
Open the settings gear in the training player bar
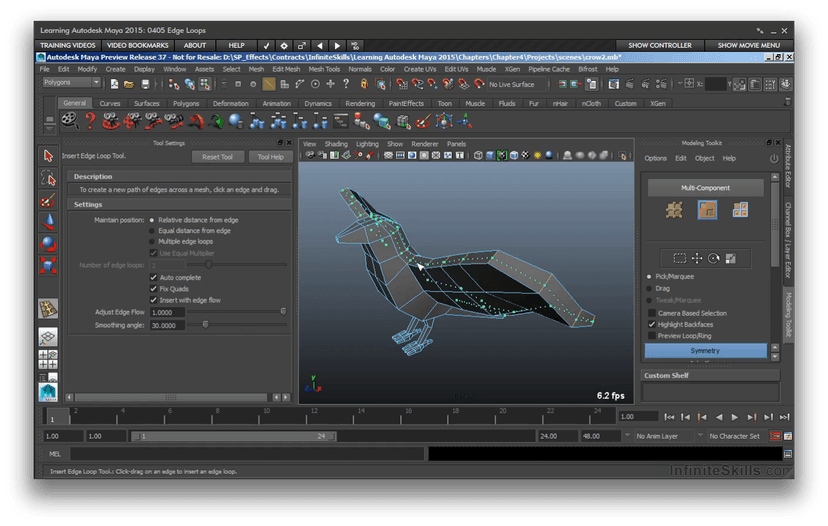[284, 45]
